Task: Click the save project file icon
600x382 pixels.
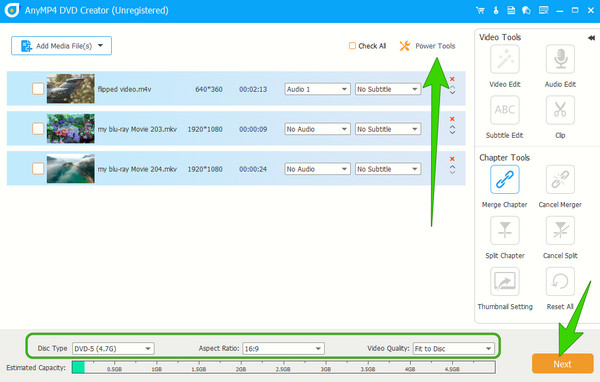Action: (511, 10)
